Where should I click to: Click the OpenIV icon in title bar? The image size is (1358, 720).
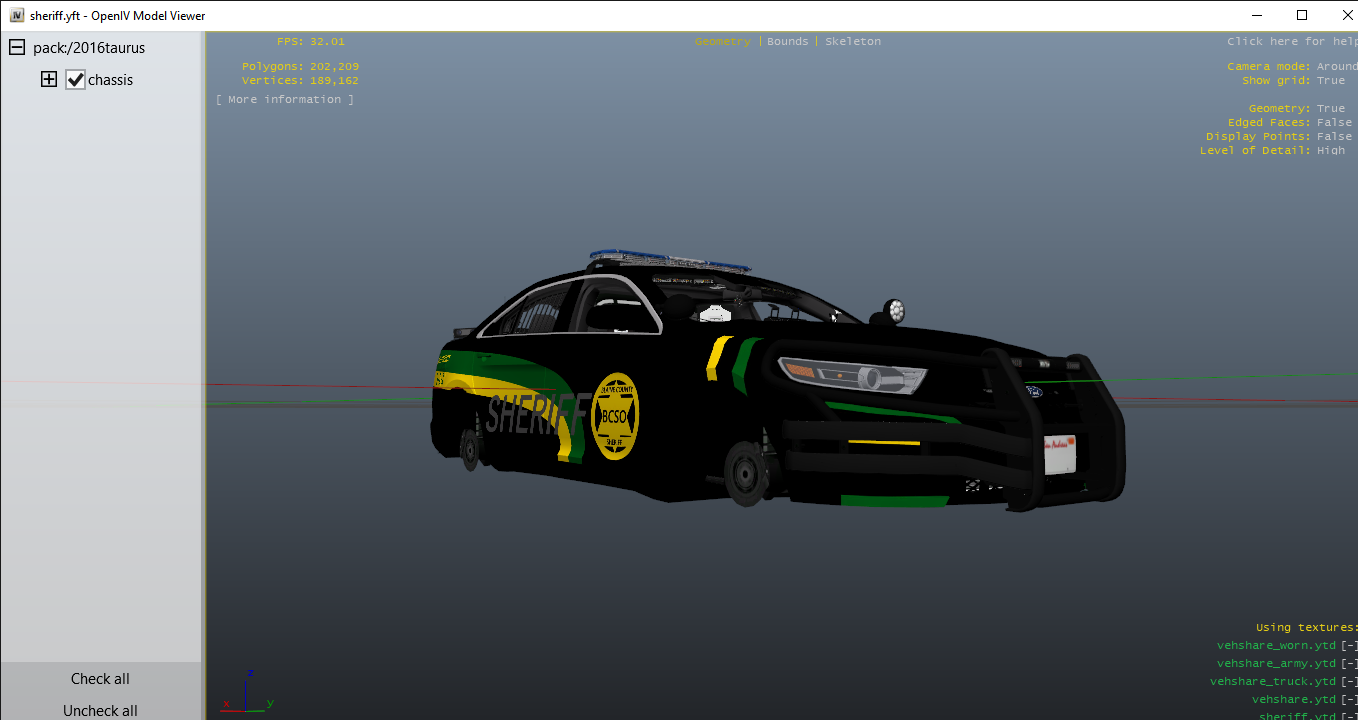point(17,15)
